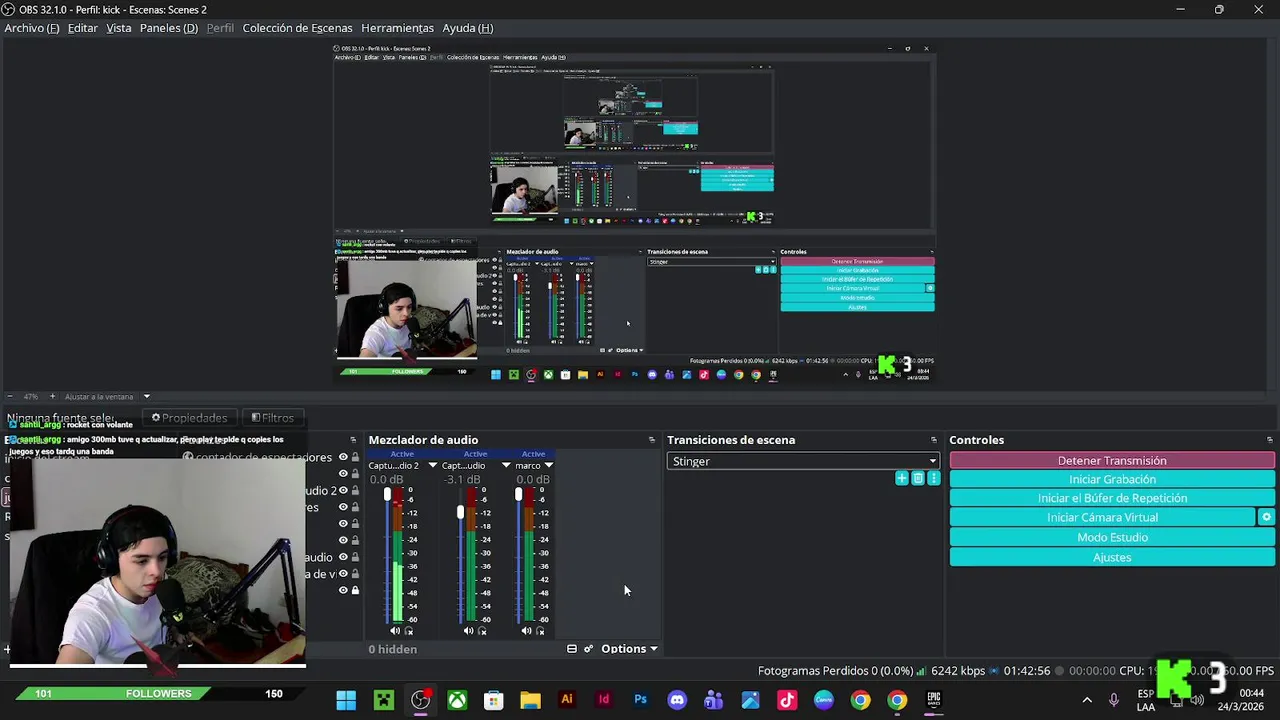1280x720 pixels.
Task: Open advanced audio properties gear
Action: (589, 649)
